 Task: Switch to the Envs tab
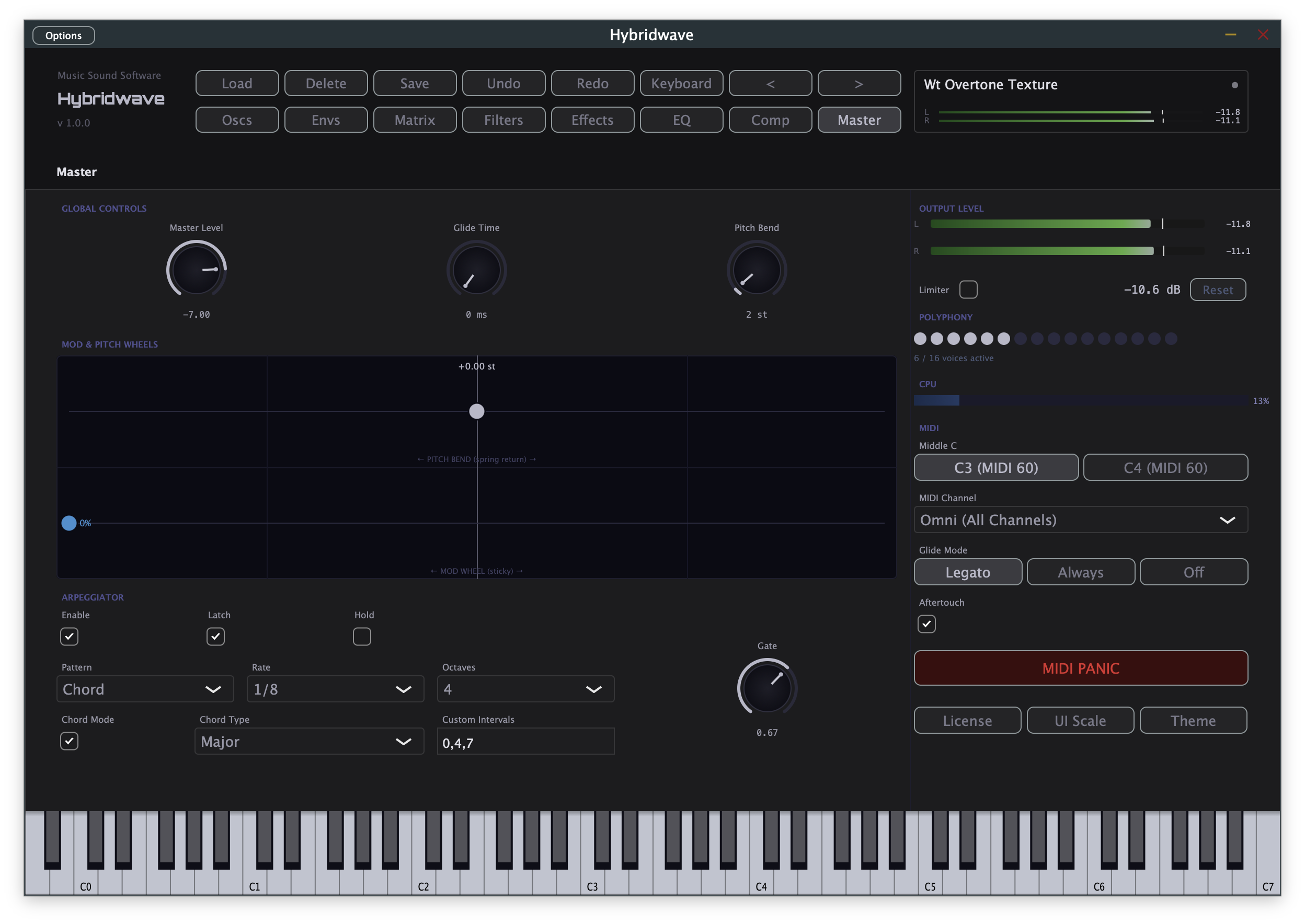(326, 120)
